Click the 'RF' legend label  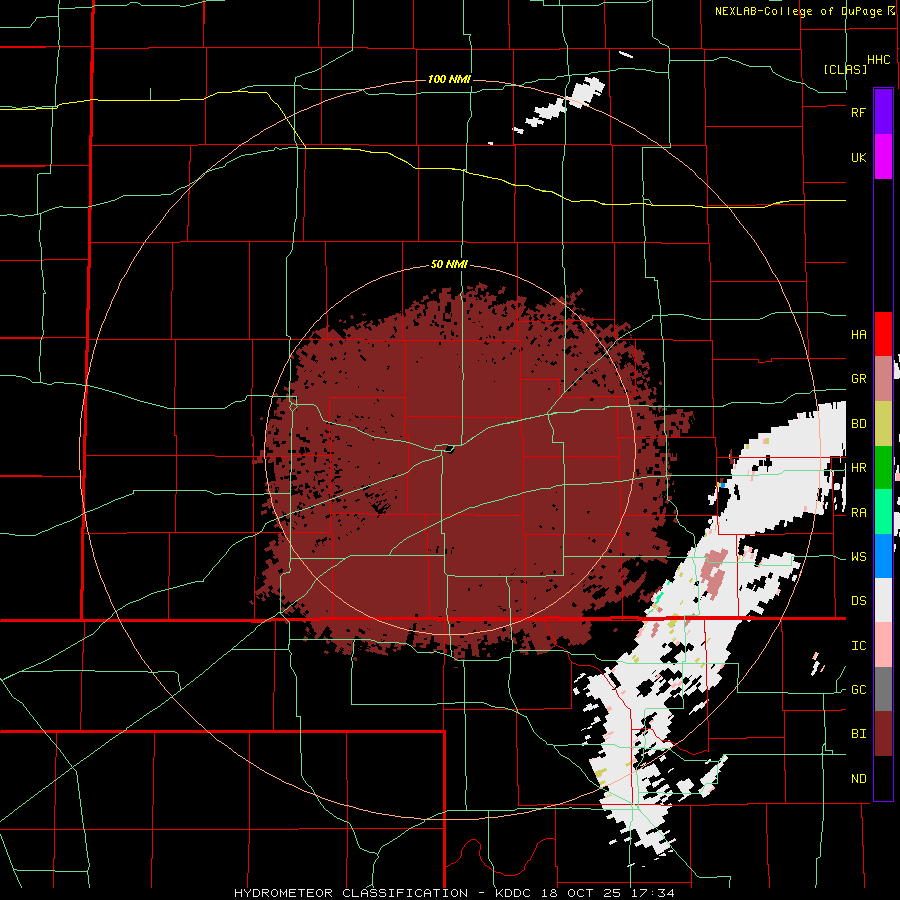858,113
